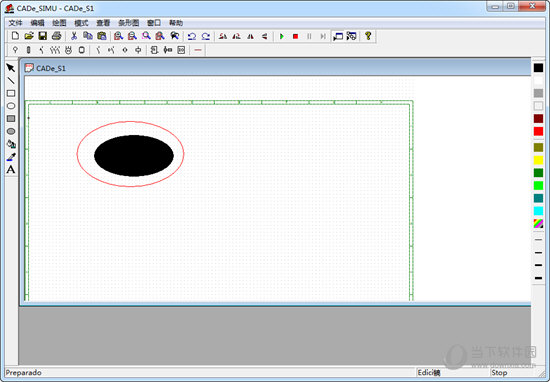This screenshot has width=550, height=382.
Task: Click the black filled ellipse on canvas
Action: [134, 155]
